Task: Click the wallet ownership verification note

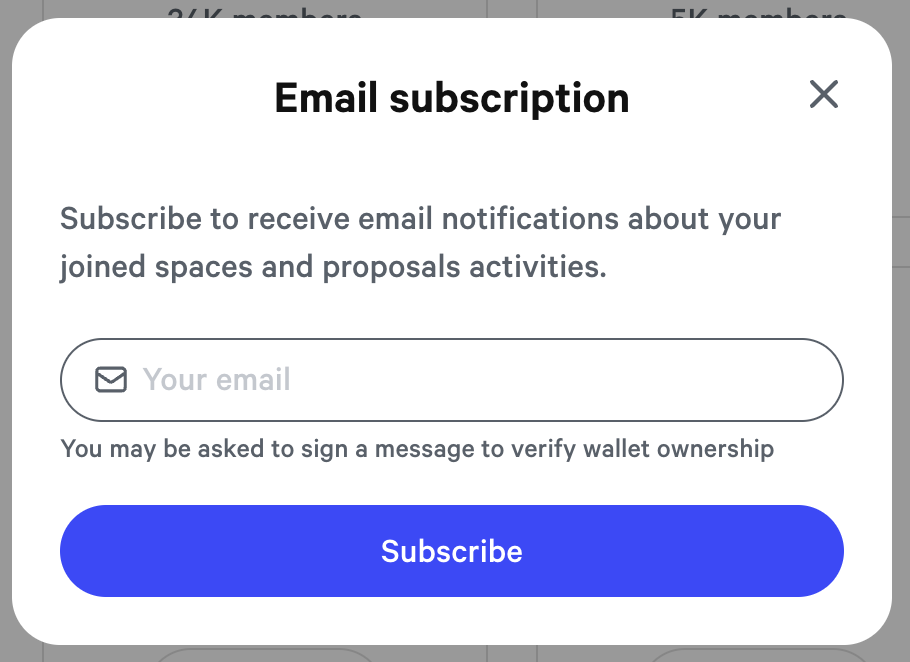Action: tap(417, 448)
